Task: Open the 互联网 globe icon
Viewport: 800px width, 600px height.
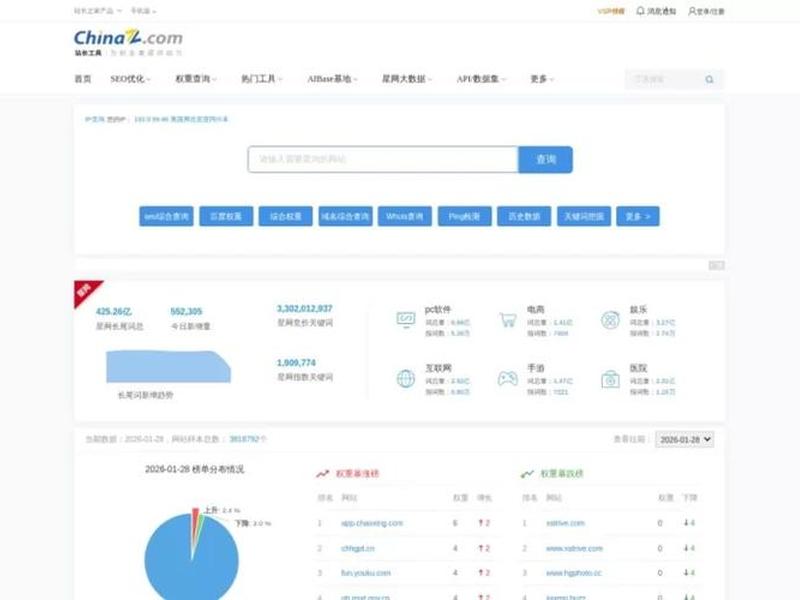Action: (406, 379)
